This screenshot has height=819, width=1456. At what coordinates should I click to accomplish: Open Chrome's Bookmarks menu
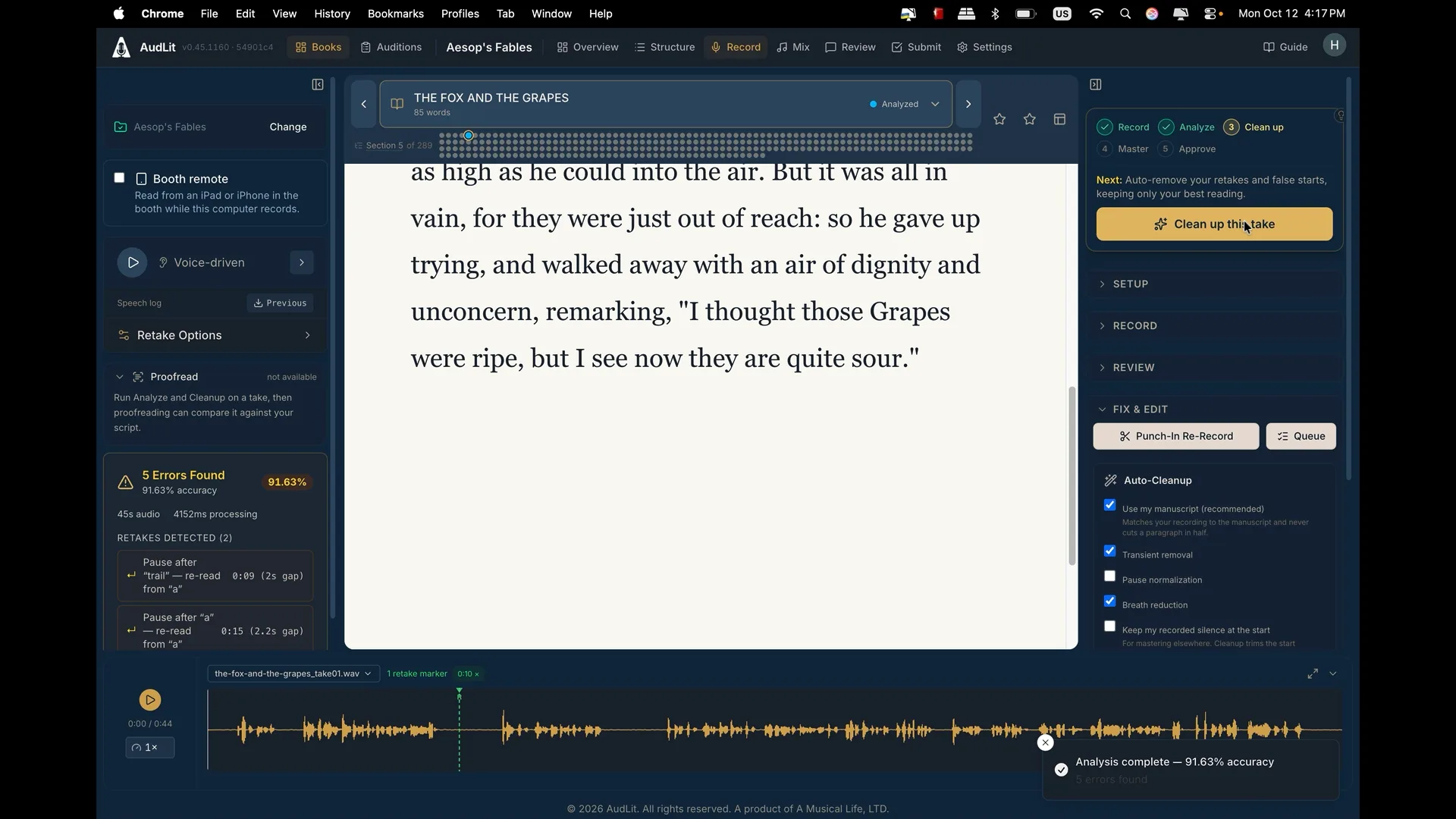click(395, 14)
